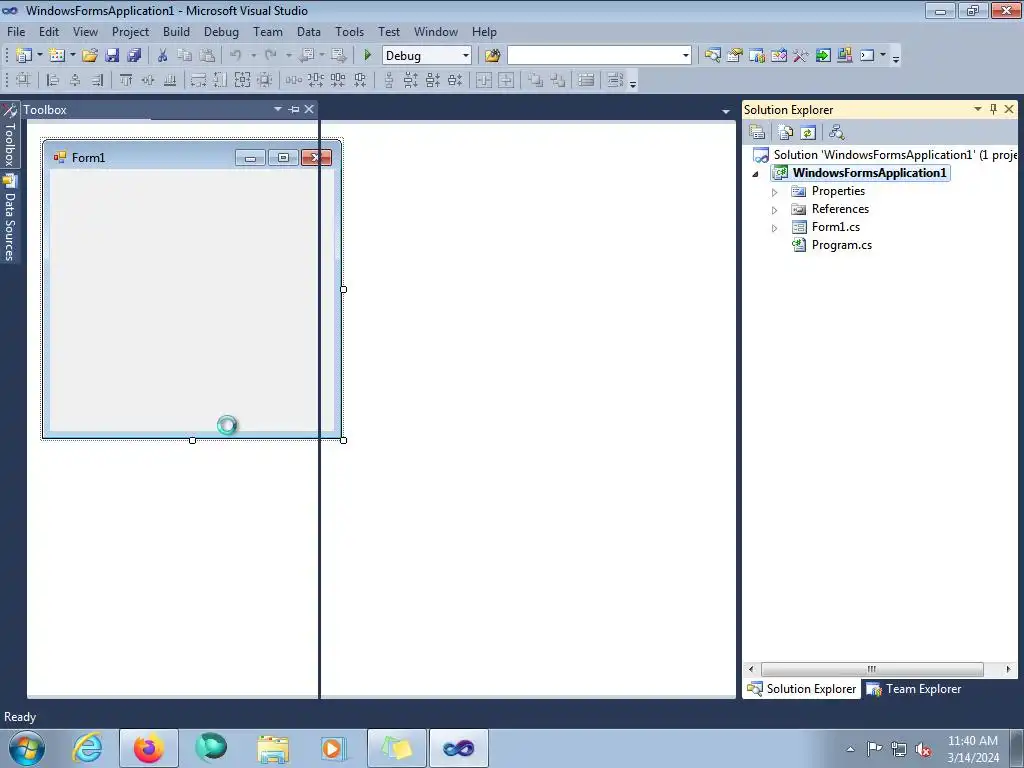Open the Find combo box dropdown arrow
Viewport: 1024px width, 768px height.
coord(686,56)
